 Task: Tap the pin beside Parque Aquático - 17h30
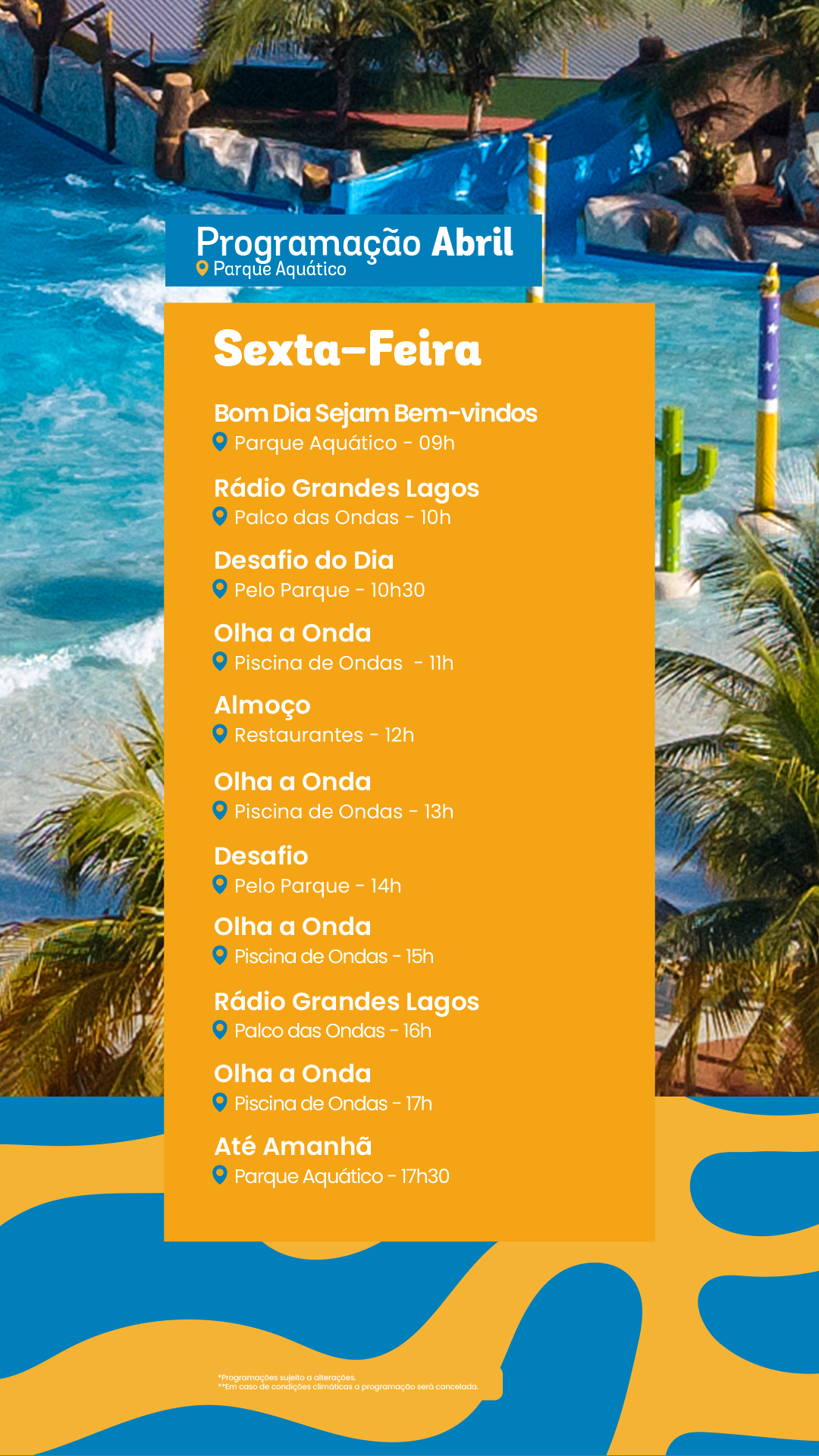click(x=220, y=1175)
